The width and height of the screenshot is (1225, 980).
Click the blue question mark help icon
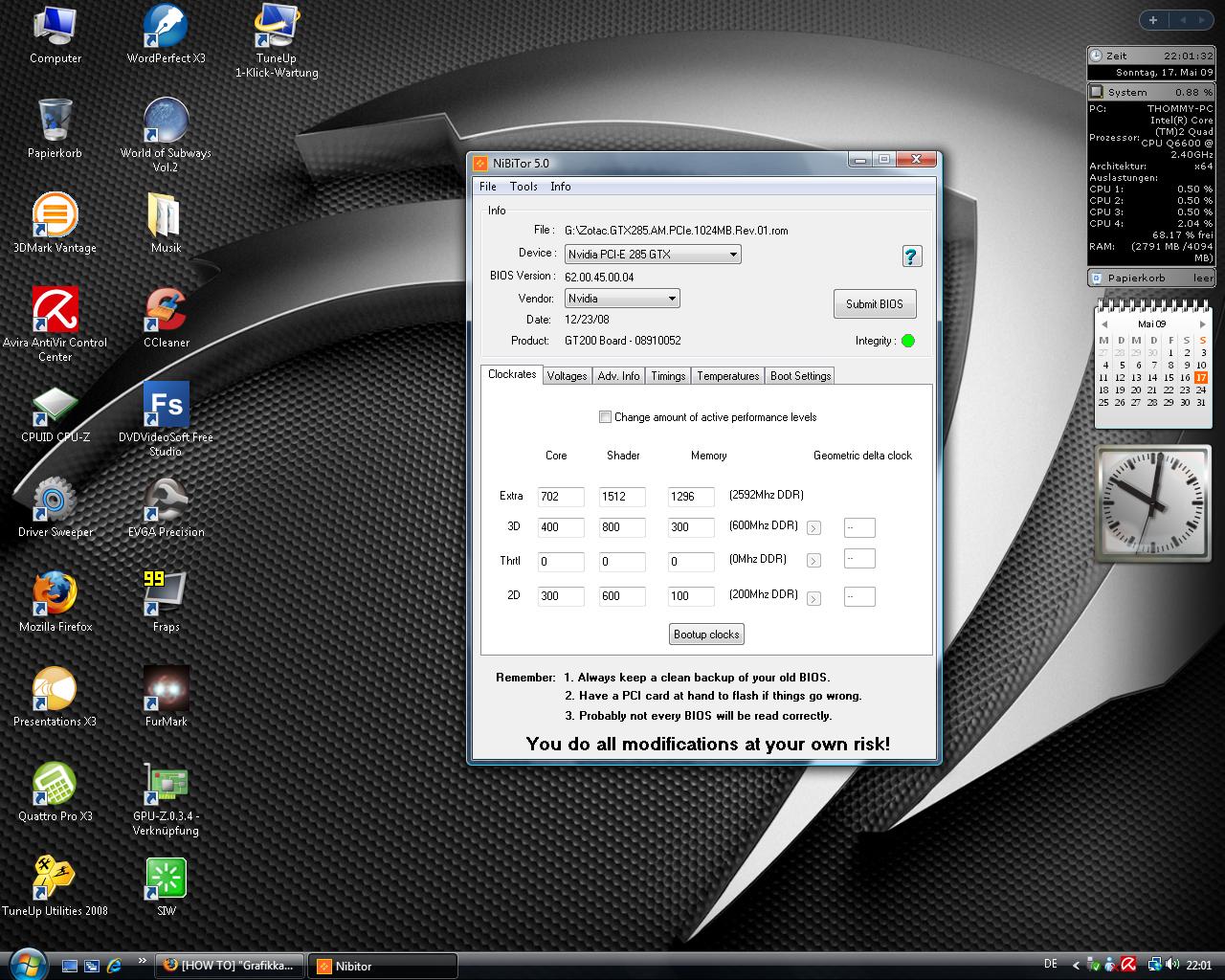click(911, 256)
